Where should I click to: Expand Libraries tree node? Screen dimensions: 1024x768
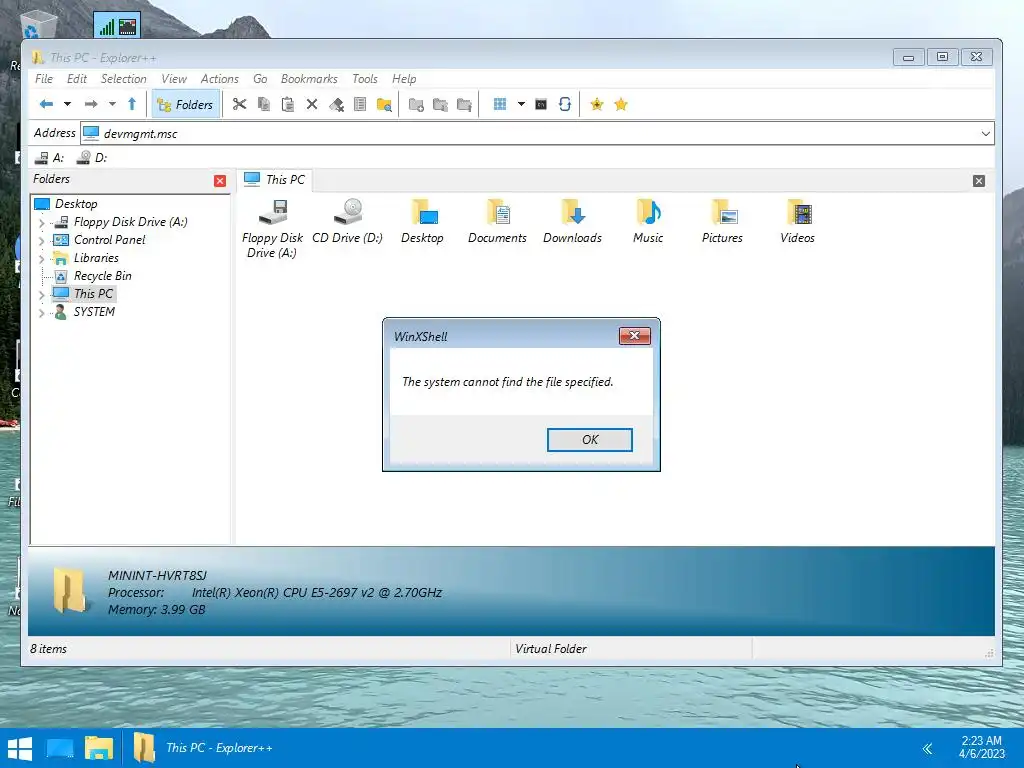click(42, 259)
